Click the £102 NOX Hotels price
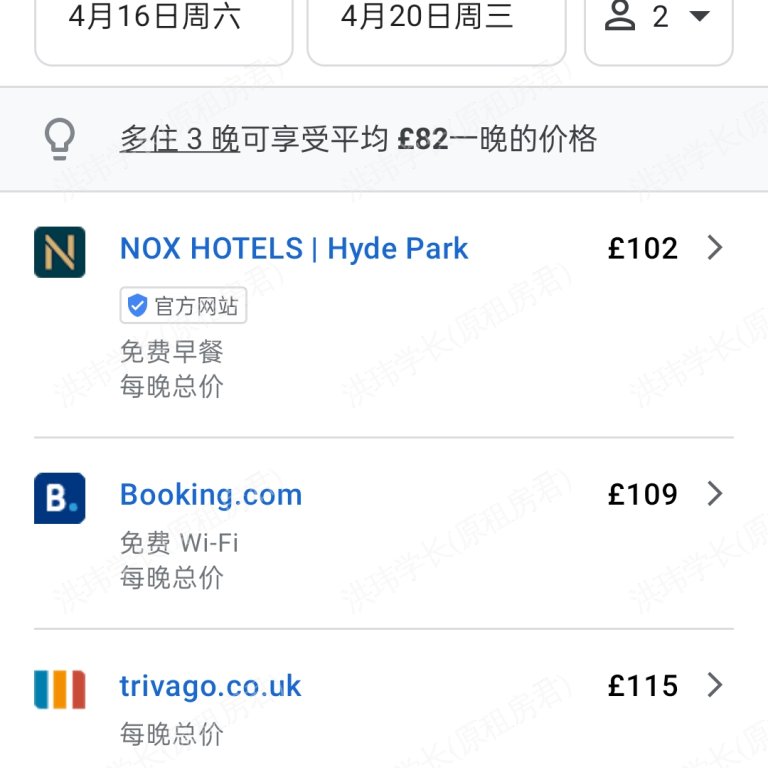 pos(642,248)
